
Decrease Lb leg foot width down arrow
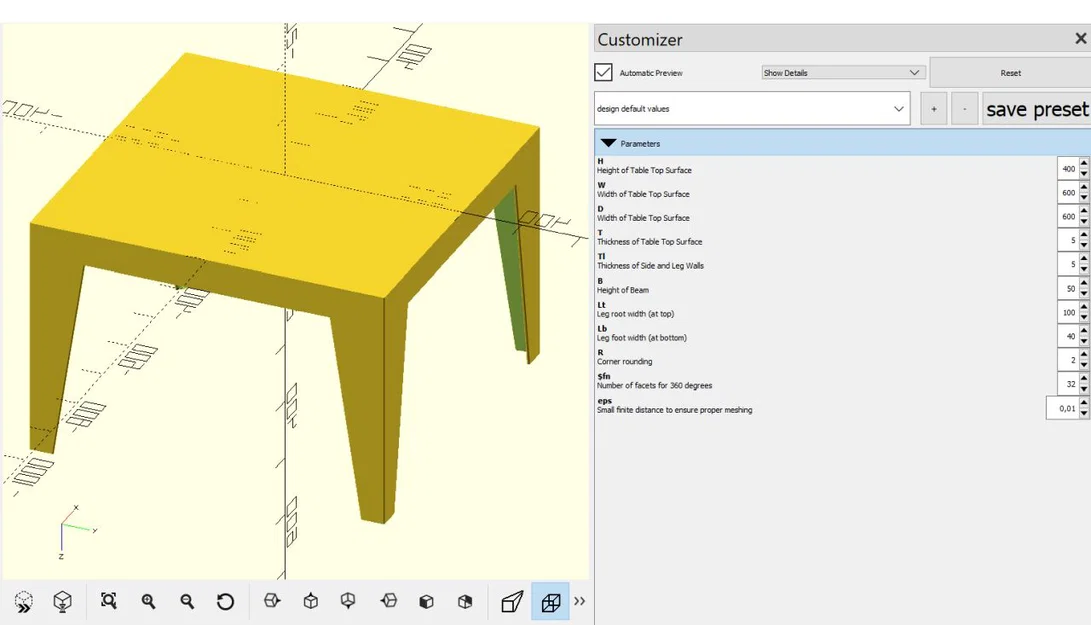[x=1083, y=341]
